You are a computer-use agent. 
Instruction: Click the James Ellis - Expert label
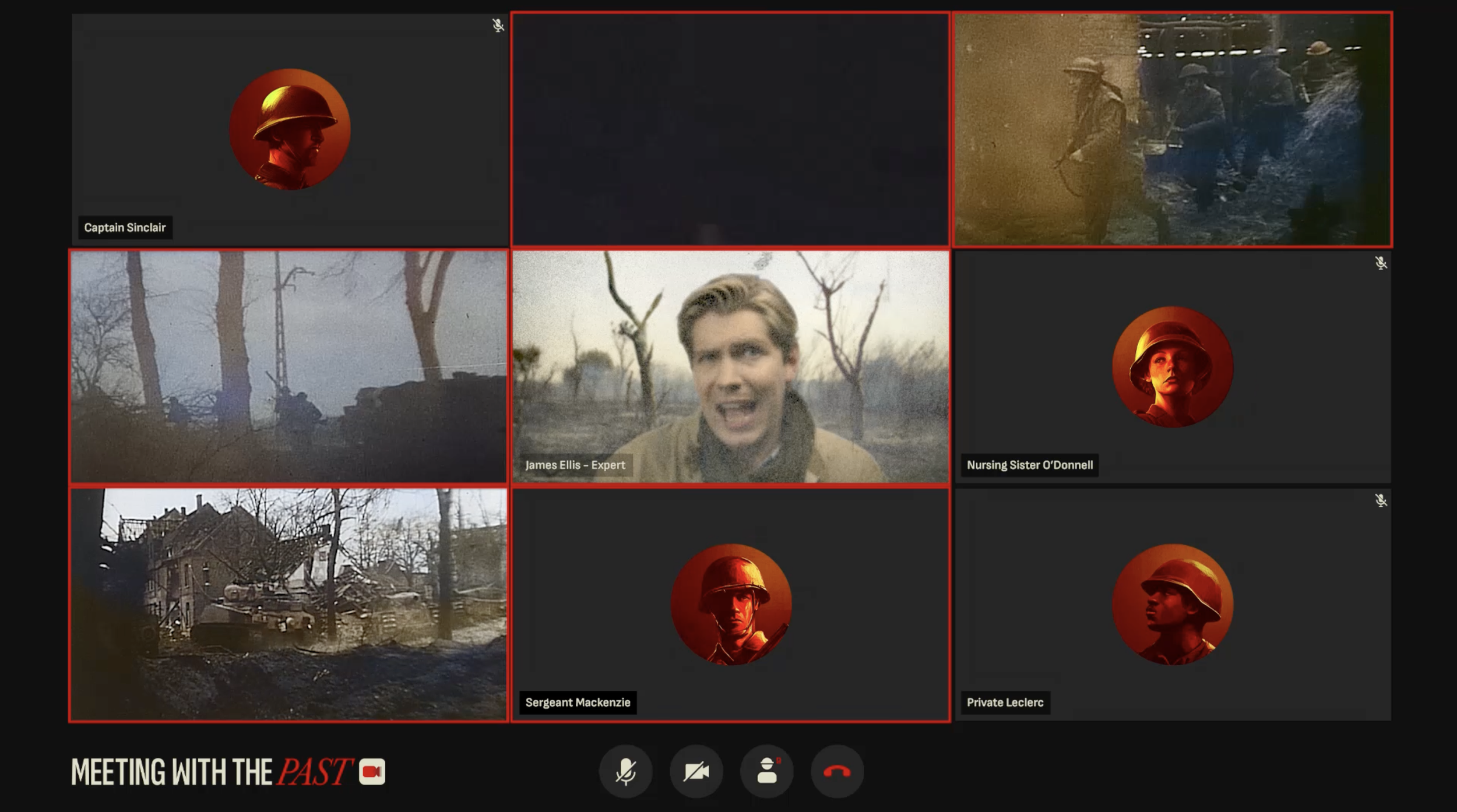pos(575,465)
